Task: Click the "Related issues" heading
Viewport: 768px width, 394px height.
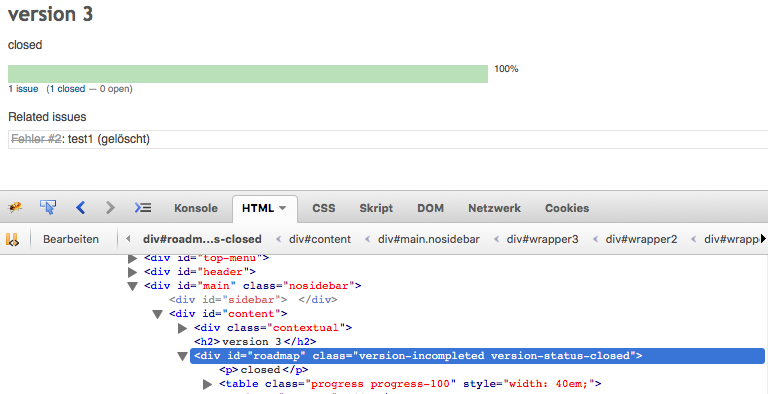Action: pos(47,117)
